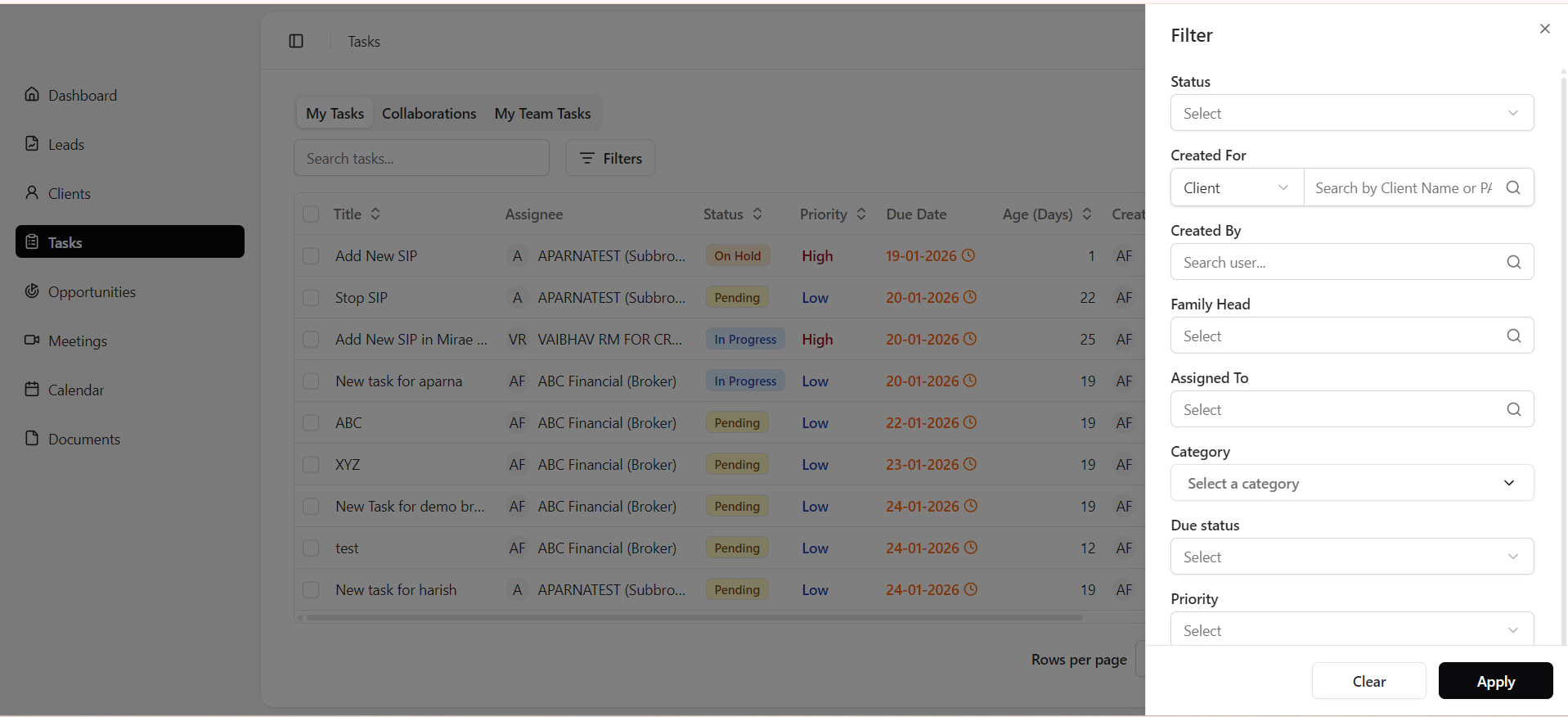Click search icon in Created For field

pos(1513,187)
